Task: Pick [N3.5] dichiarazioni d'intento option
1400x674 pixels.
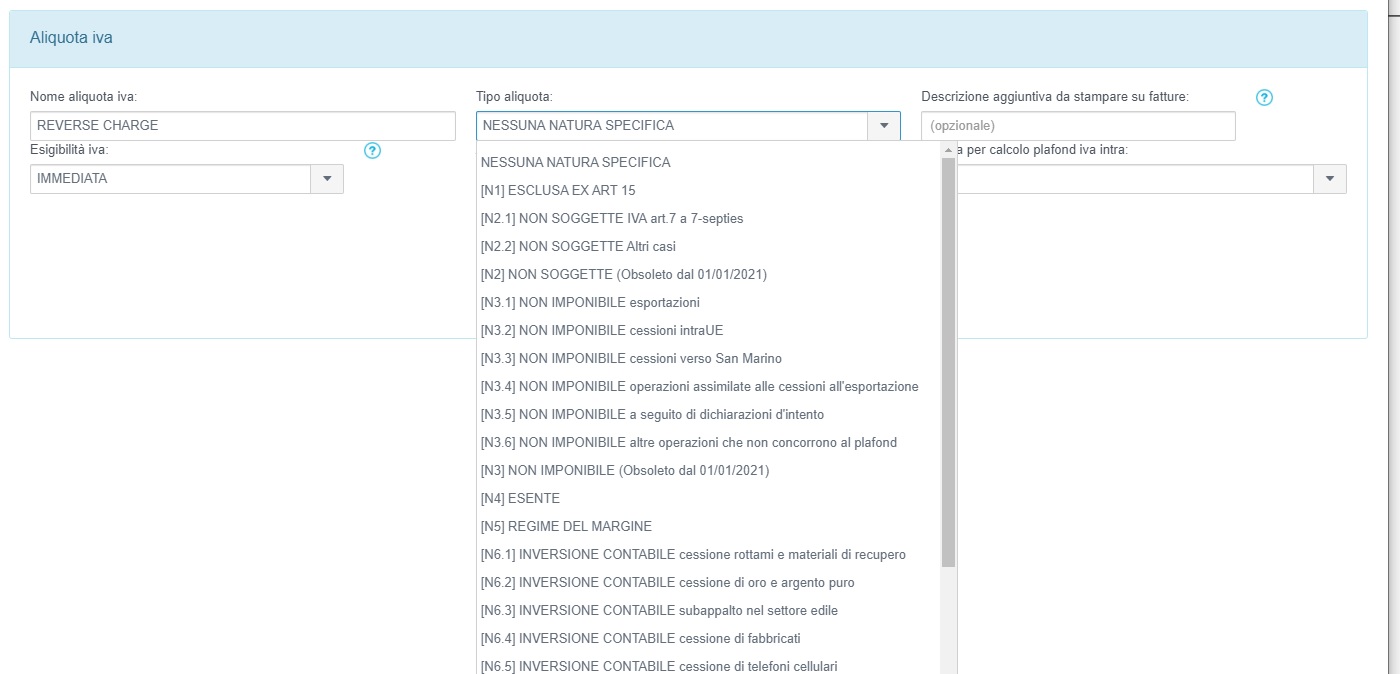Action: tap(652, 414)
